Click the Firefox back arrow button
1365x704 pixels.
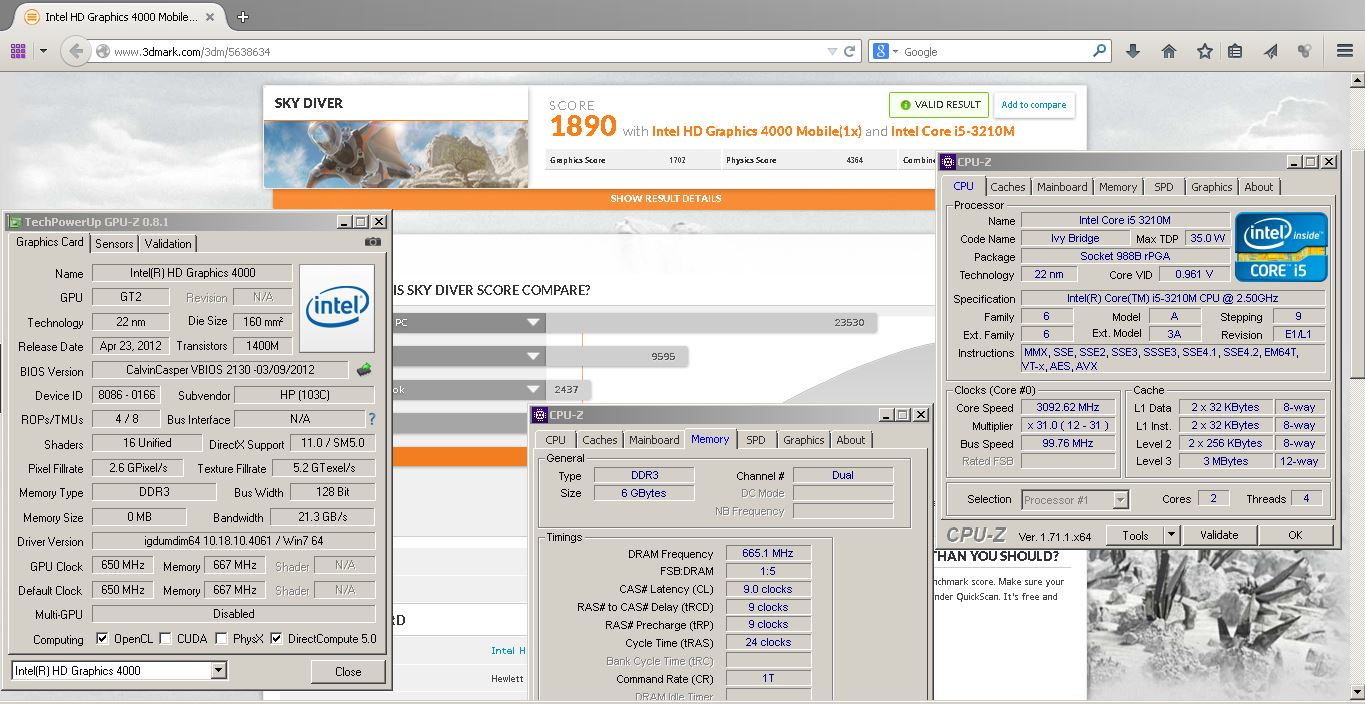point(76,51)
